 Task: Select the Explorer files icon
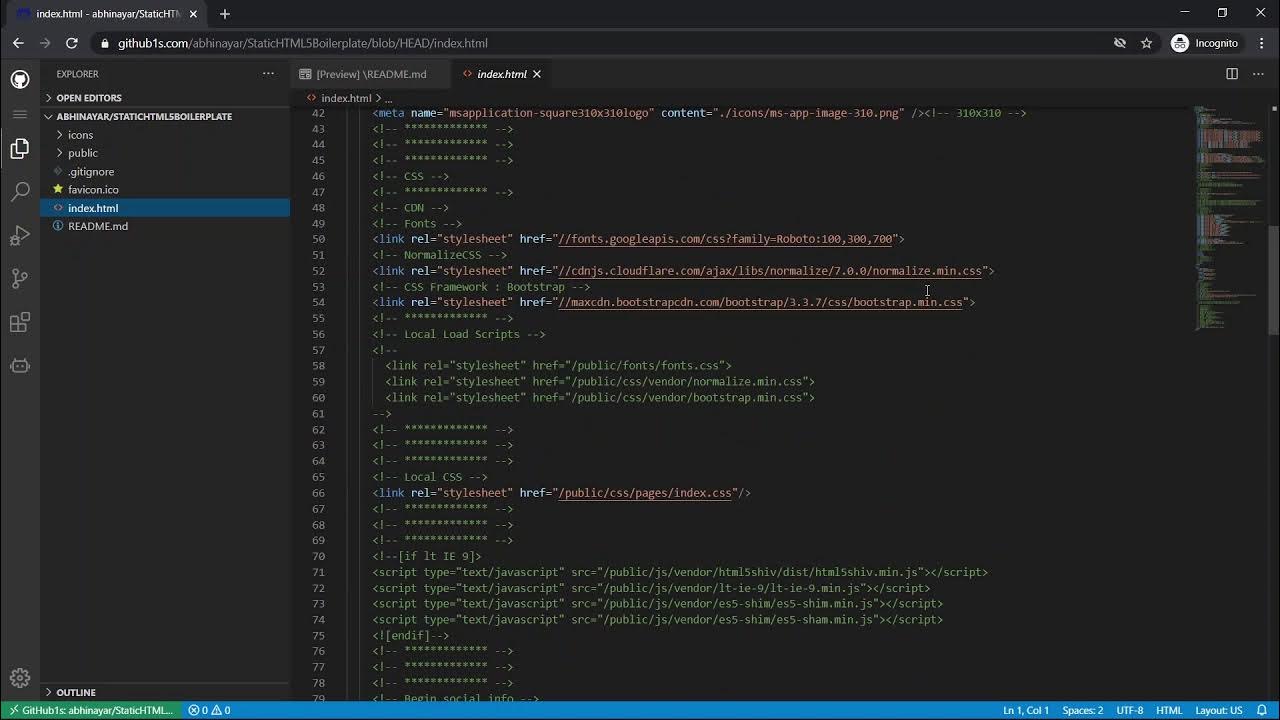point(20,149)
